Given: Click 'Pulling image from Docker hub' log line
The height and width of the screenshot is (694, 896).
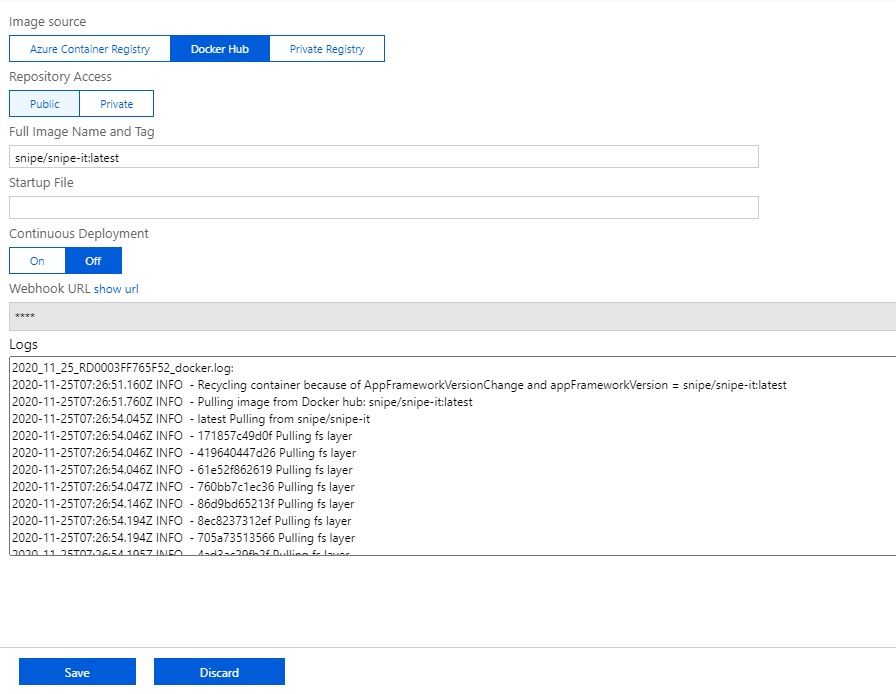Looking at the screenshot, I should click(242, 402).
